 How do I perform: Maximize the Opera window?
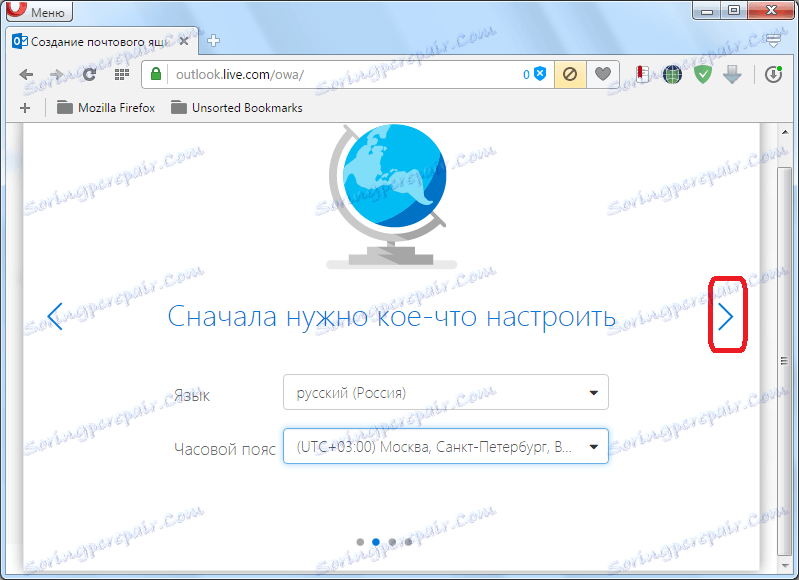(734, 10)
